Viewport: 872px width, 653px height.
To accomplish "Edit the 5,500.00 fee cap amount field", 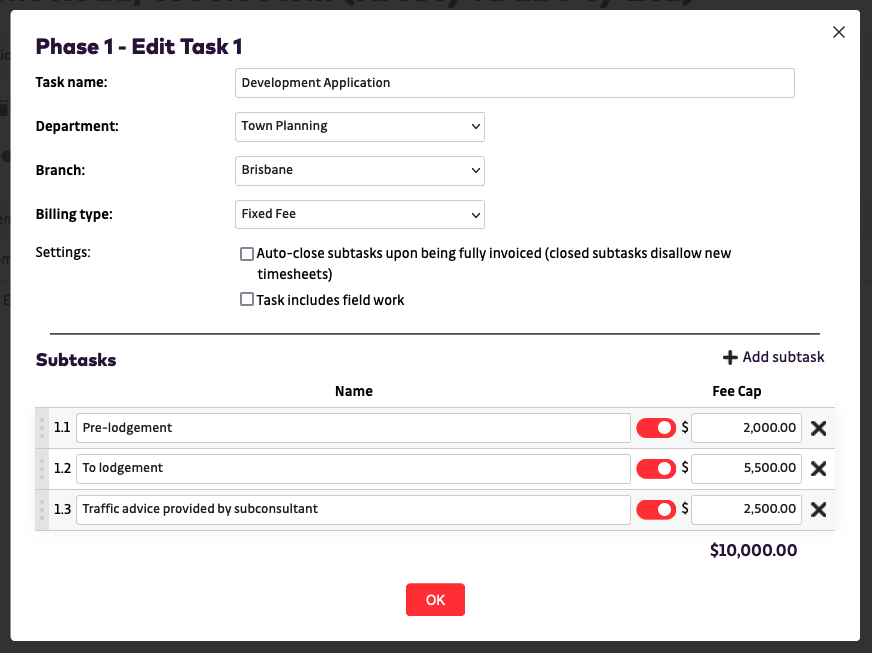I will coord(746,468).
